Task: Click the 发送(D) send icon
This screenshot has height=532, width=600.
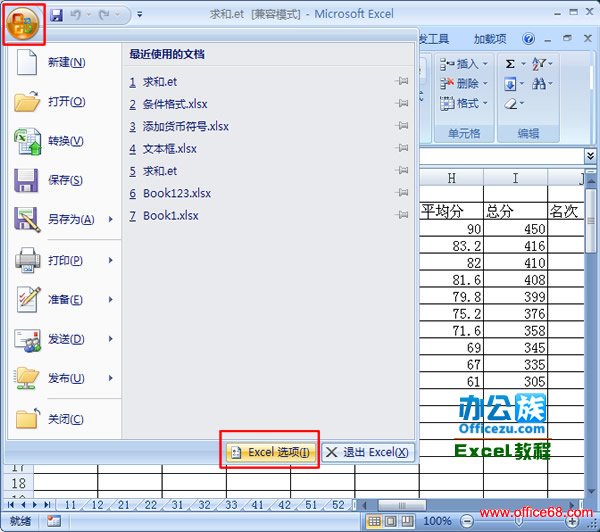Action: [27, 339]
